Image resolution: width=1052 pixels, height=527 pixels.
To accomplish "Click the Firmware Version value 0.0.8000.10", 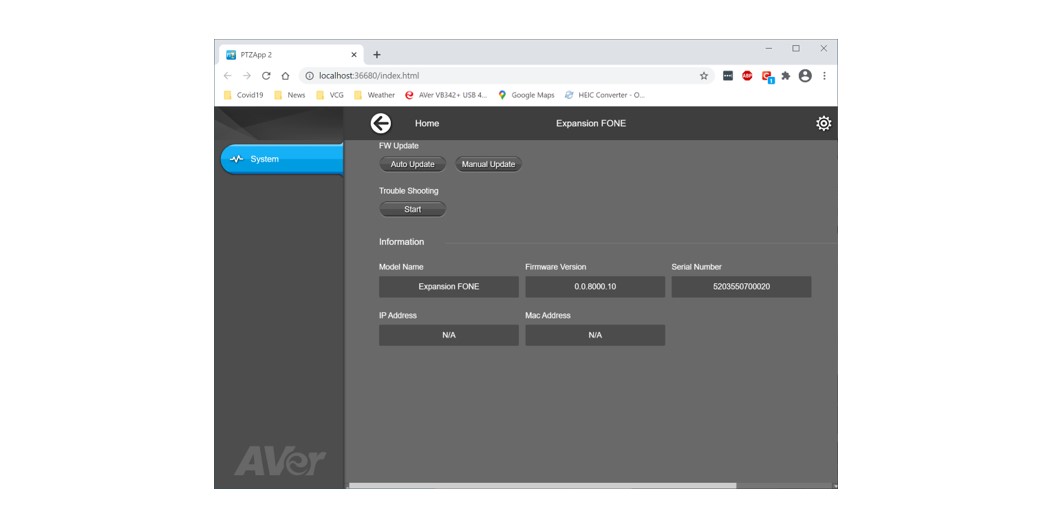I will coord(595,287).
